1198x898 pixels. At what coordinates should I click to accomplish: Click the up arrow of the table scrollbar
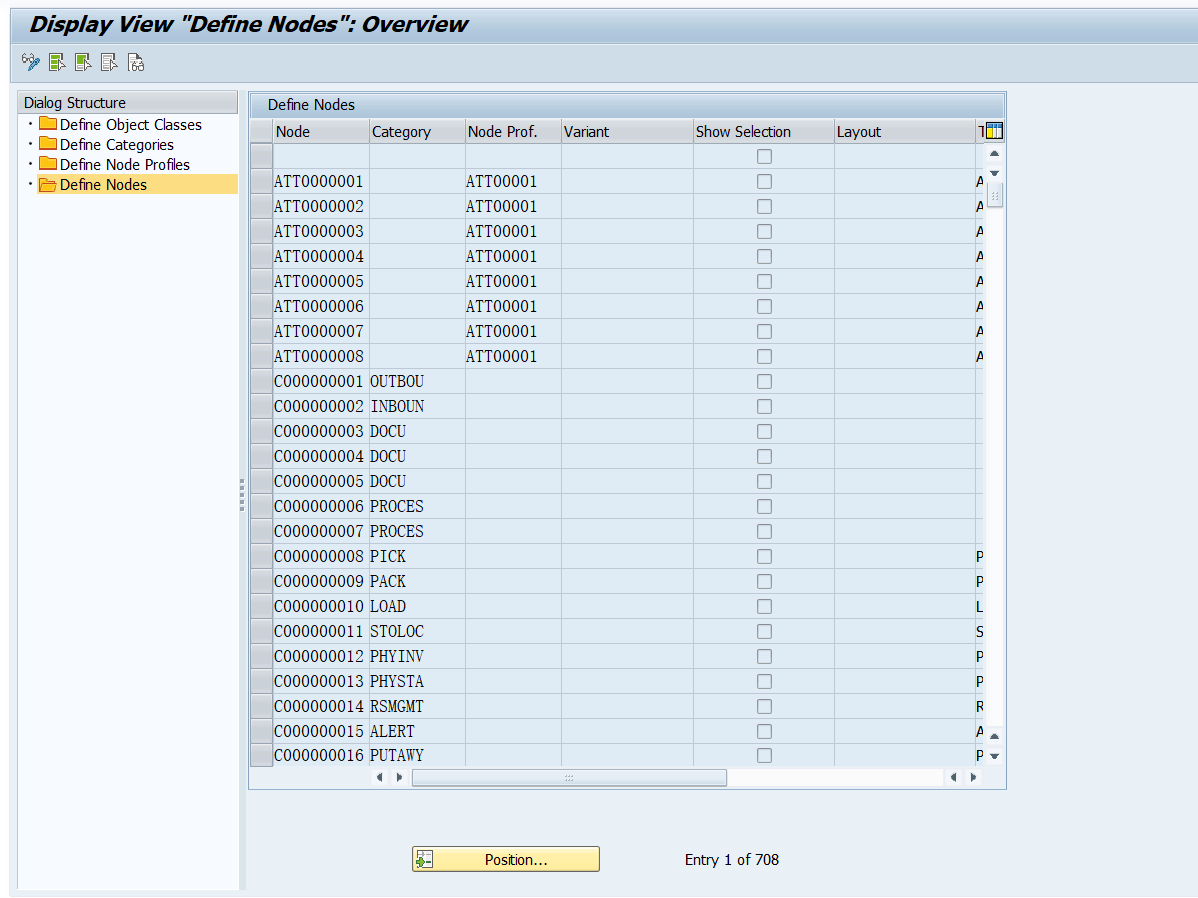(994, 155)
